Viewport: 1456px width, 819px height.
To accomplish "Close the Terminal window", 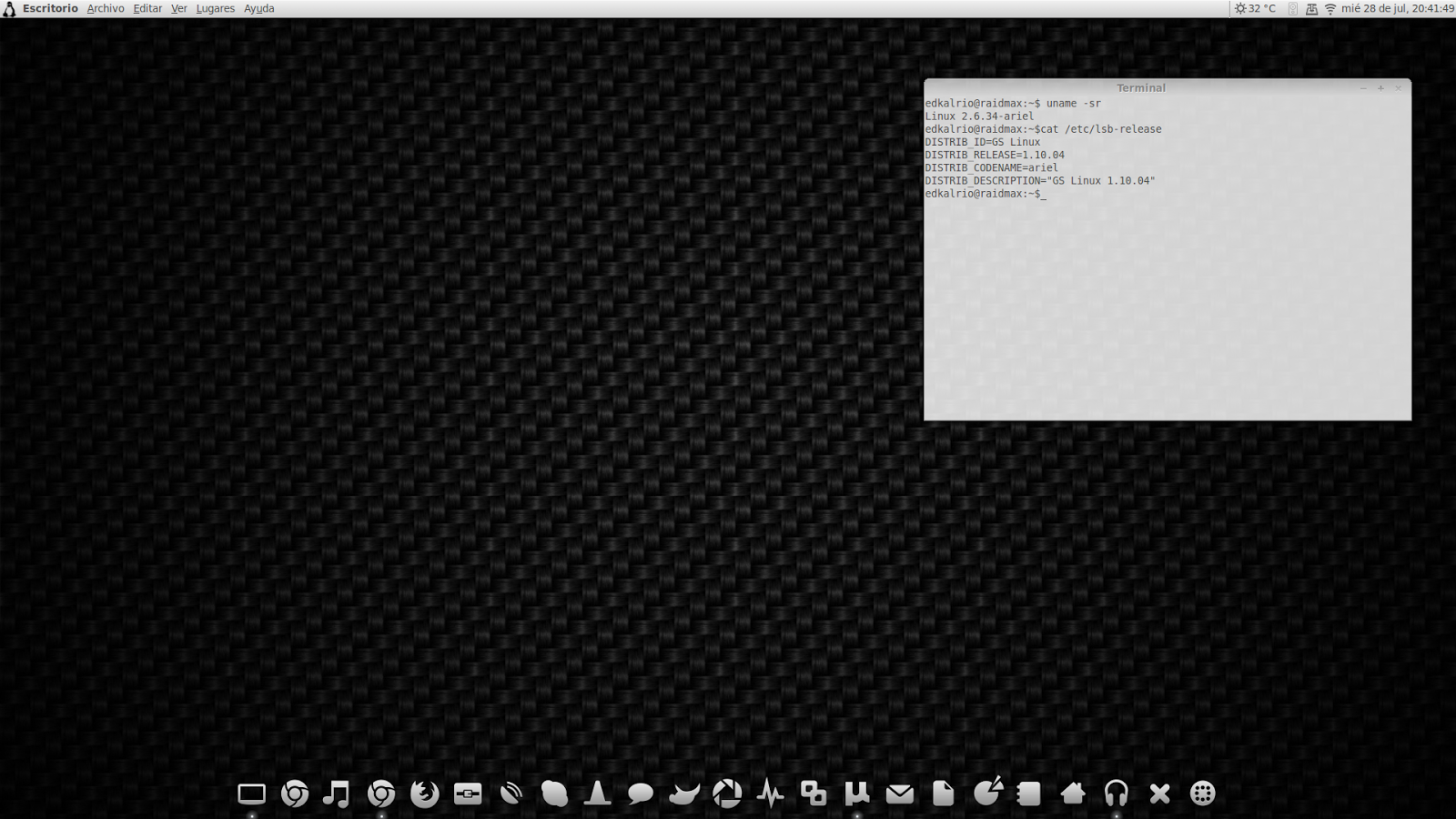I will tap(1399, 88).
